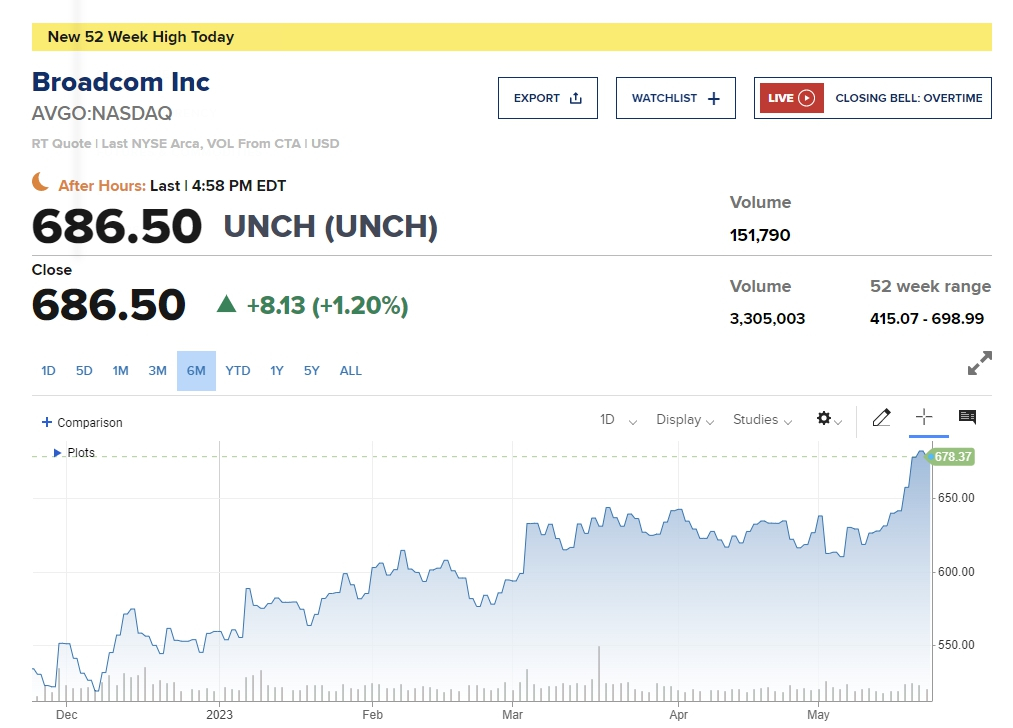Screen dimensions: 1013x728
Task: Open the 1D interval dropdown
Action: coord(617,420)
